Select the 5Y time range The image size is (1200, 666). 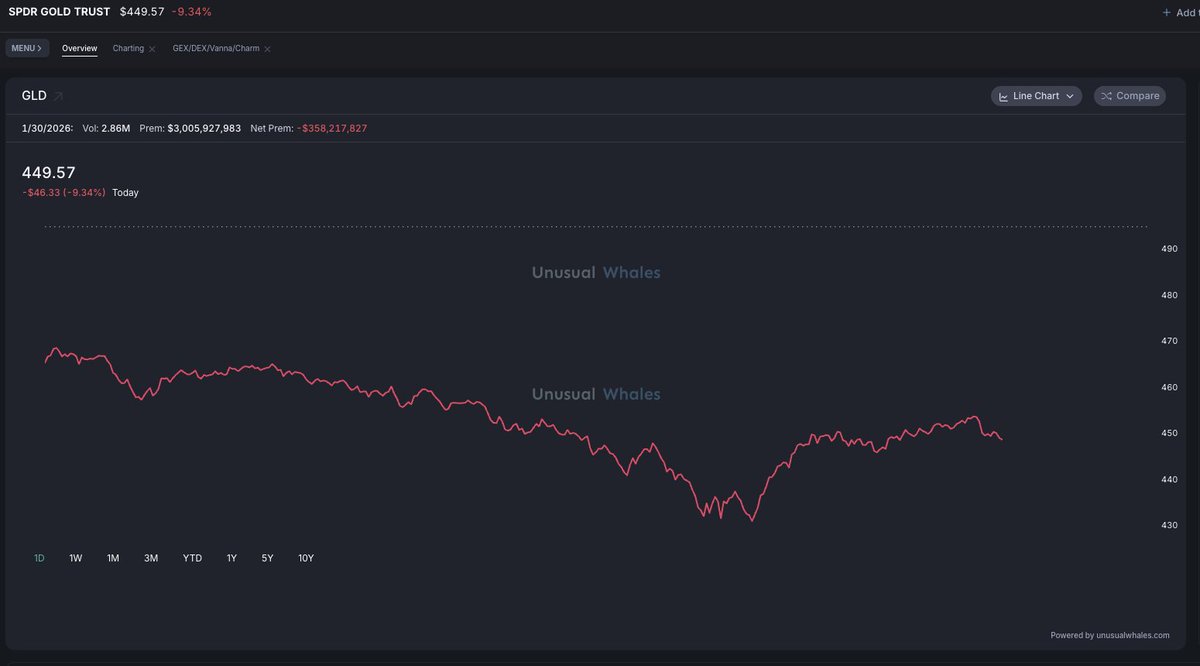point(267,558)
